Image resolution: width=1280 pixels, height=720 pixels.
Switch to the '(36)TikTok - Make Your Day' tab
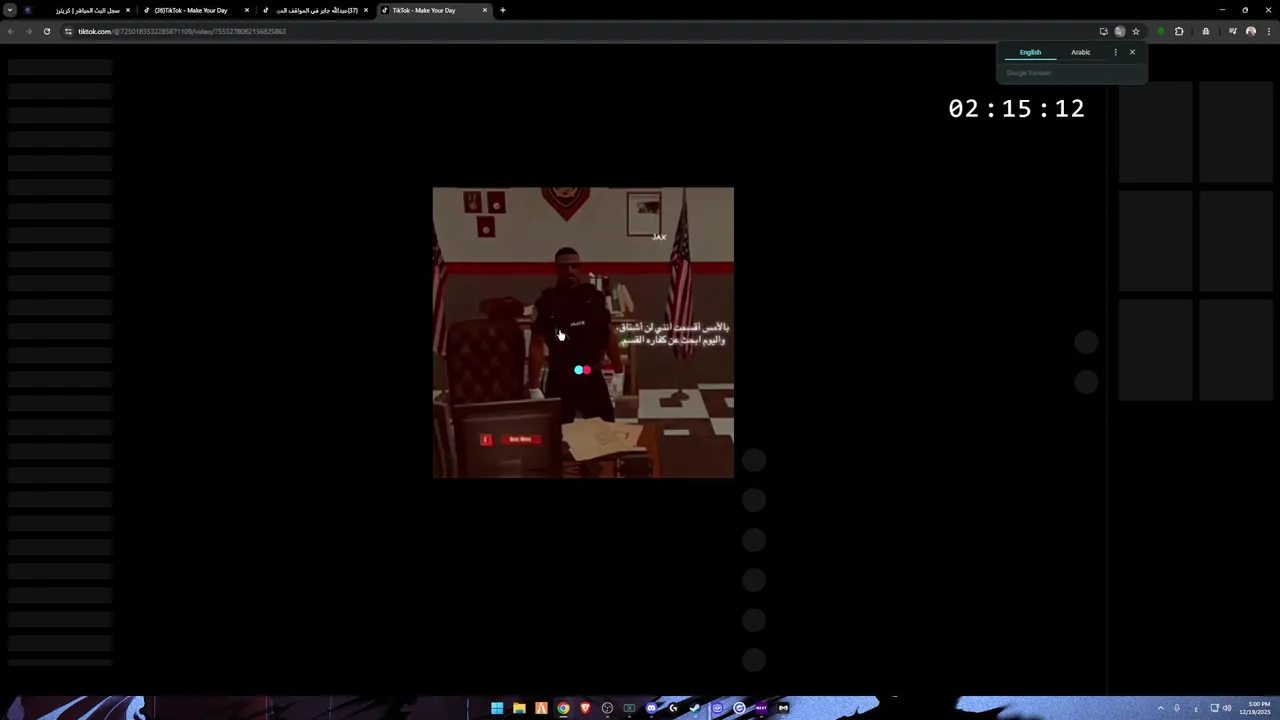pos(195,10)
